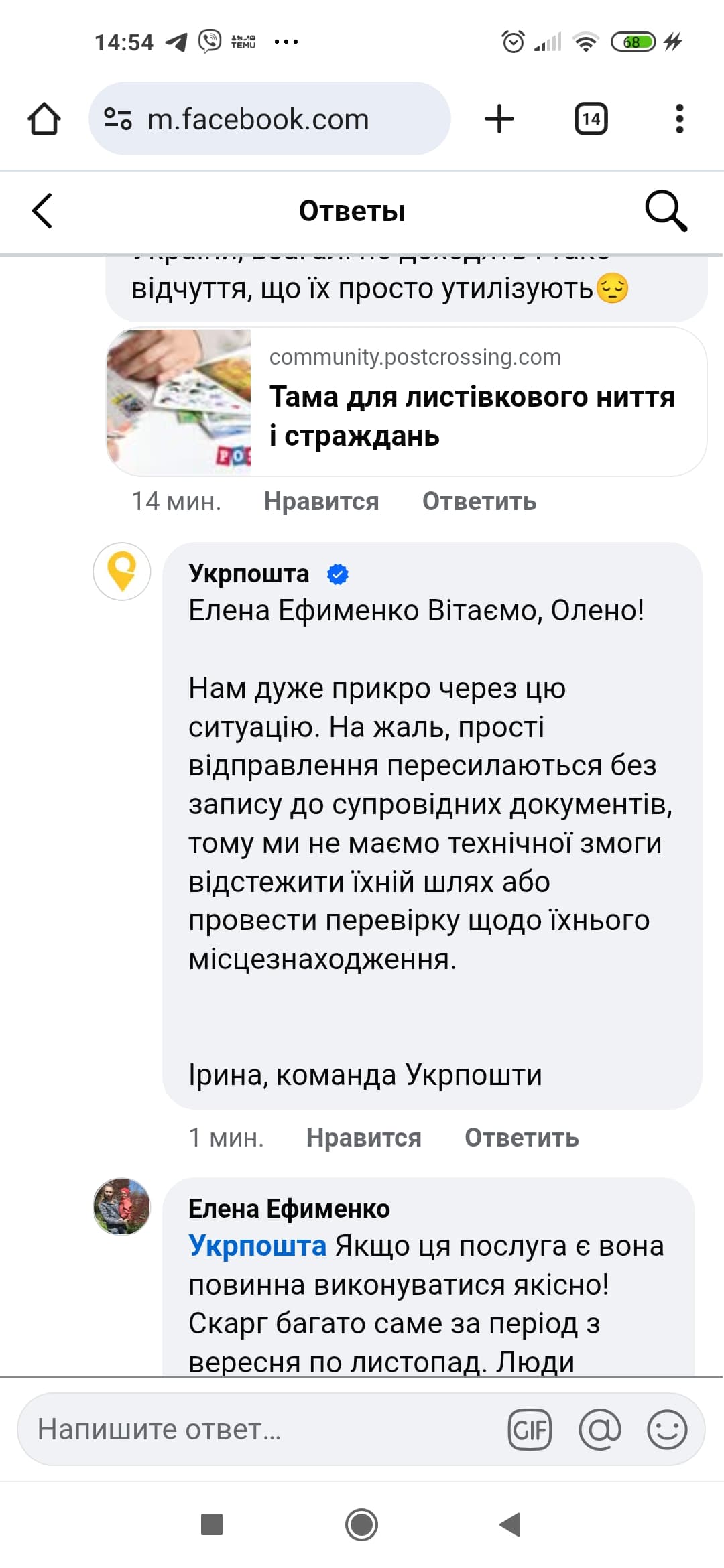Tap the browser home icon

[x=44, y=119]
